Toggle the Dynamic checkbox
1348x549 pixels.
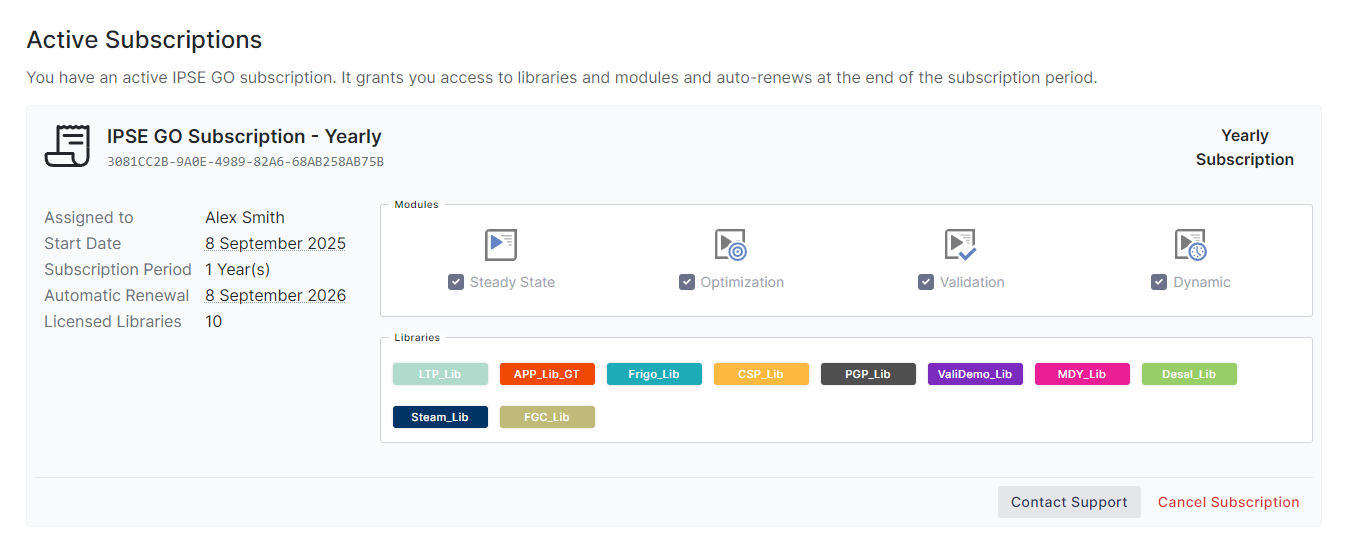[x=1159, y=282]
